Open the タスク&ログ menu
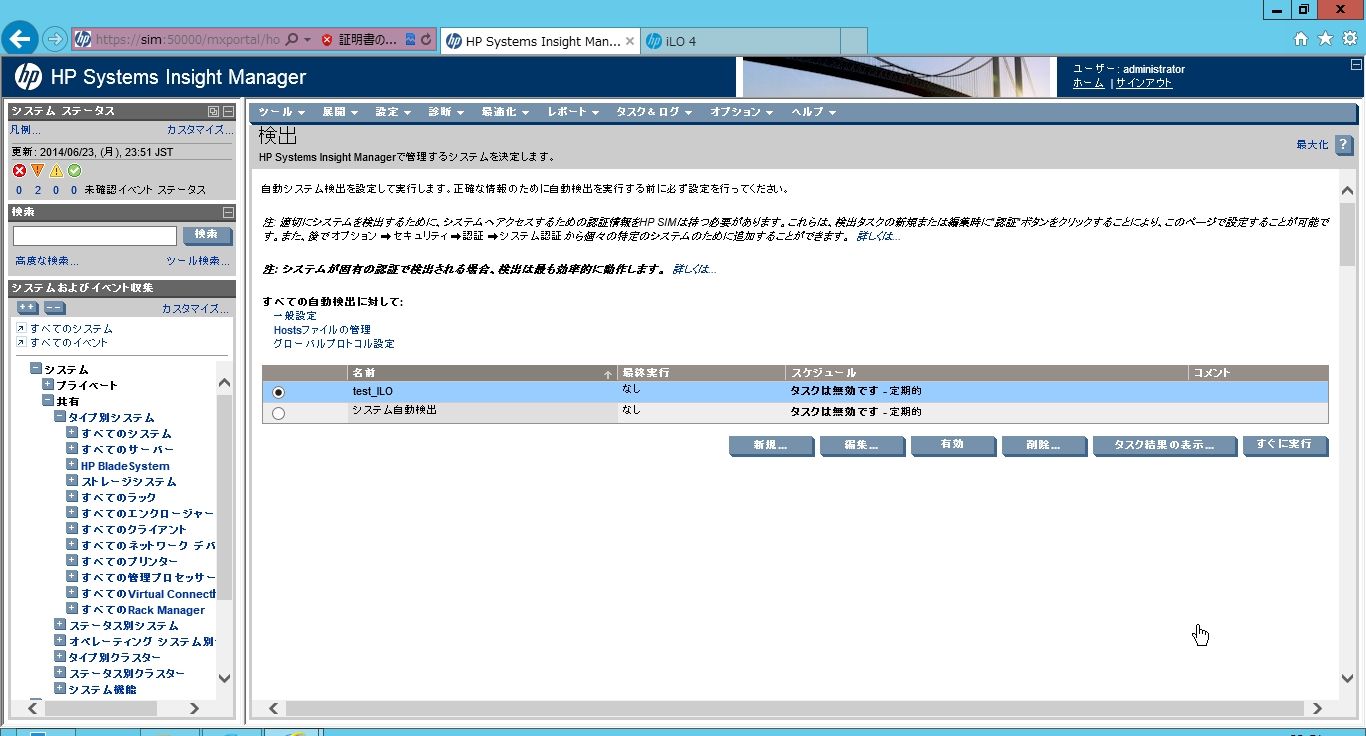The width and height of the screenshot is (1366, 736). pyautogui.click(x=654, y=112)
